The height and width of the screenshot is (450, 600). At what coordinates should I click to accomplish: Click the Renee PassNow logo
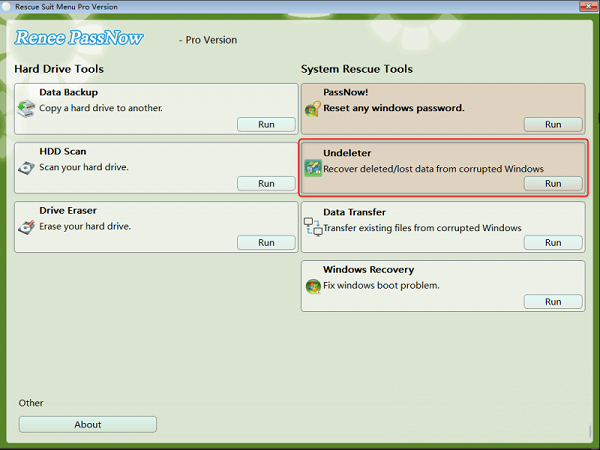(79, 38)
